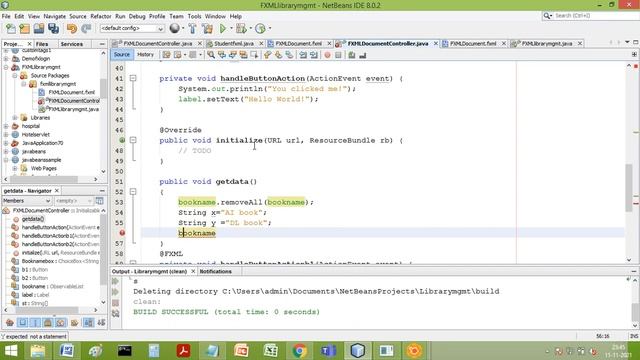Screen dimensions: 640x360
Task: Toggle sort by source in Navigator
Action: click(101, 323)
